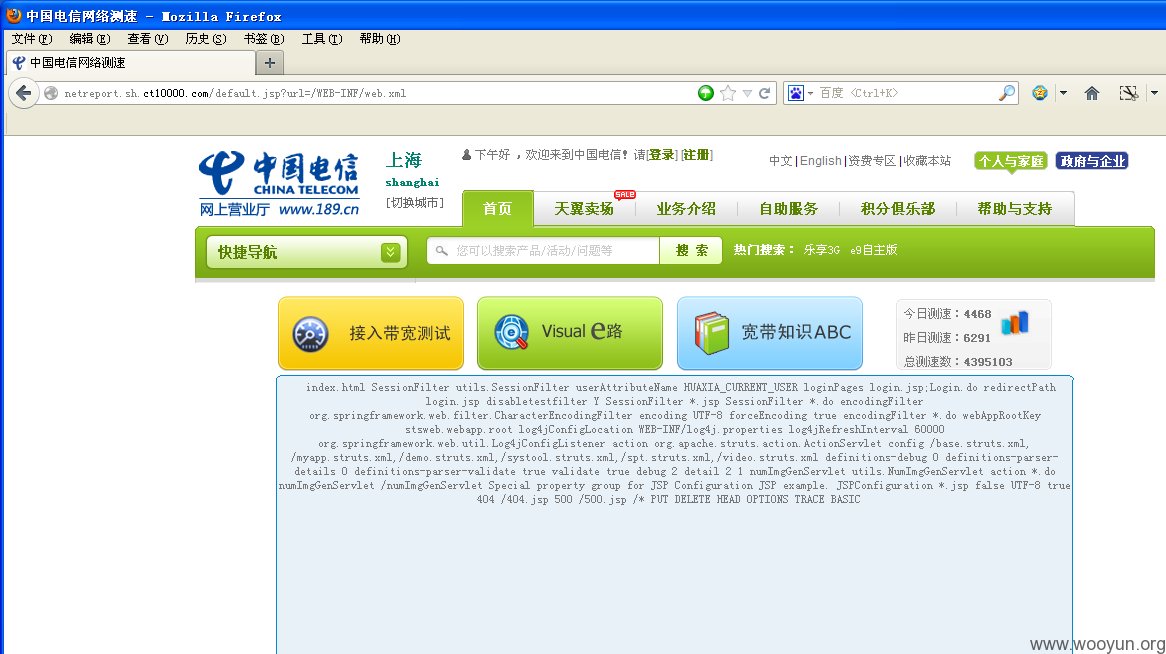
Task: Click the 切换城市 link
Action: point(414,202)
